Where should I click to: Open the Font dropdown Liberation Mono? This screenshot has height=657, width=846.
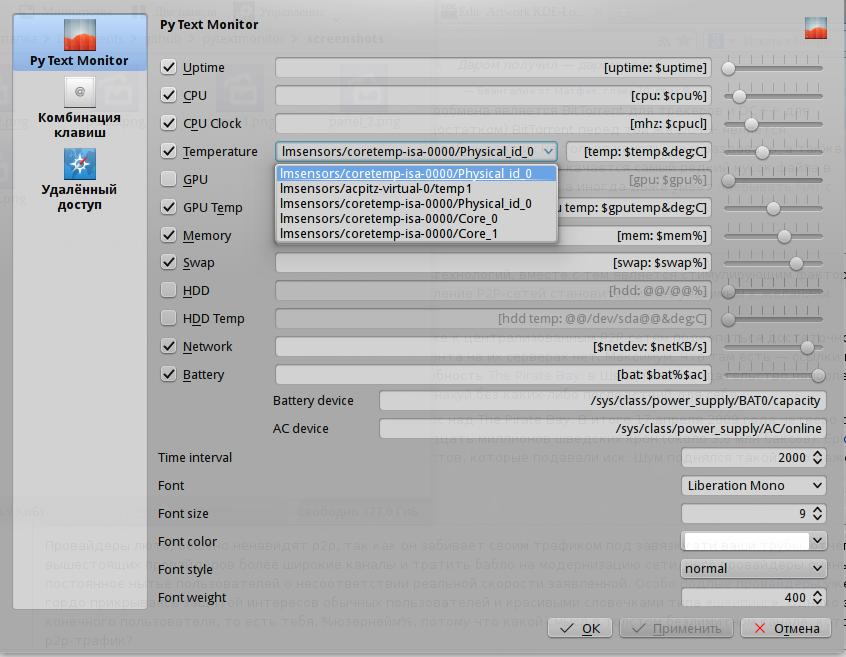[754, 485]
